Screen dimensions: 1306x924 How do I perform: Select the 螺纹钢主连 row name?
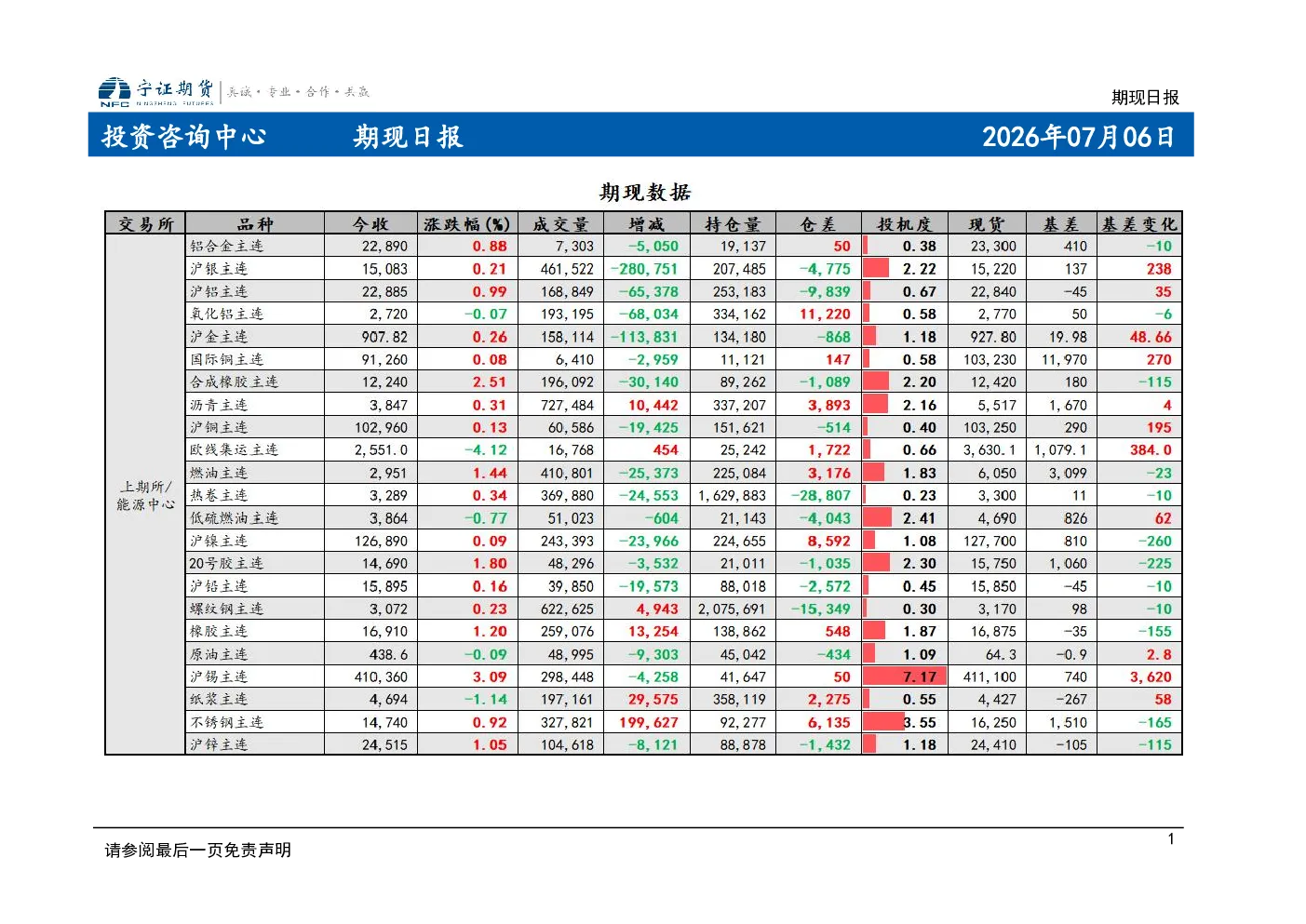[227, 609]
